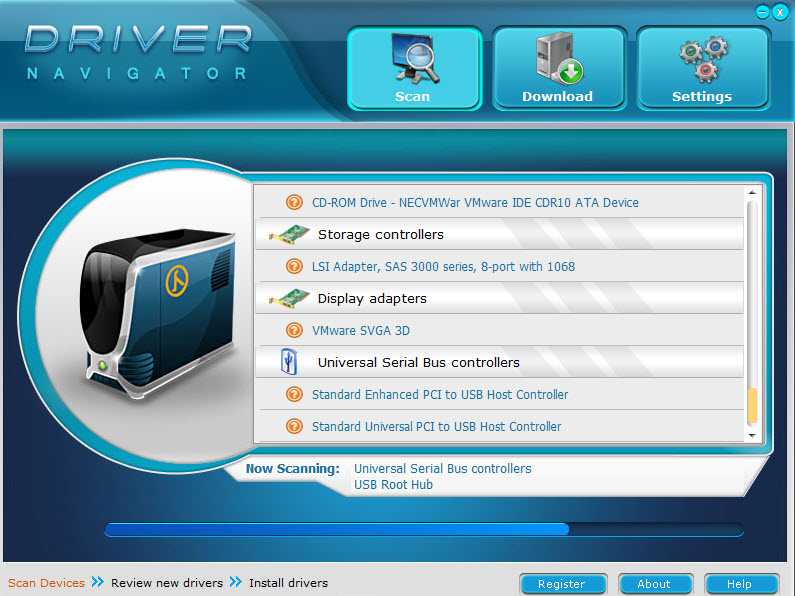Viewport: 795px width, 596px height.
Task: Open the Scan tab
Action: pos(414,68)
